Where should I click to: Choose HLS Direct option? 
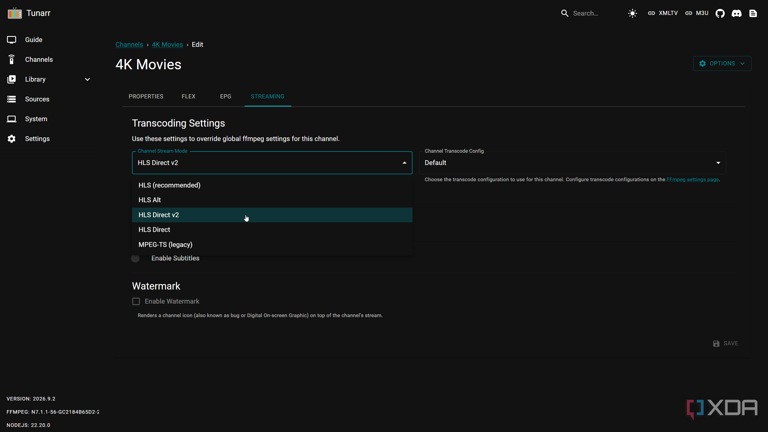pyautogui.click(x=272, y=229)
